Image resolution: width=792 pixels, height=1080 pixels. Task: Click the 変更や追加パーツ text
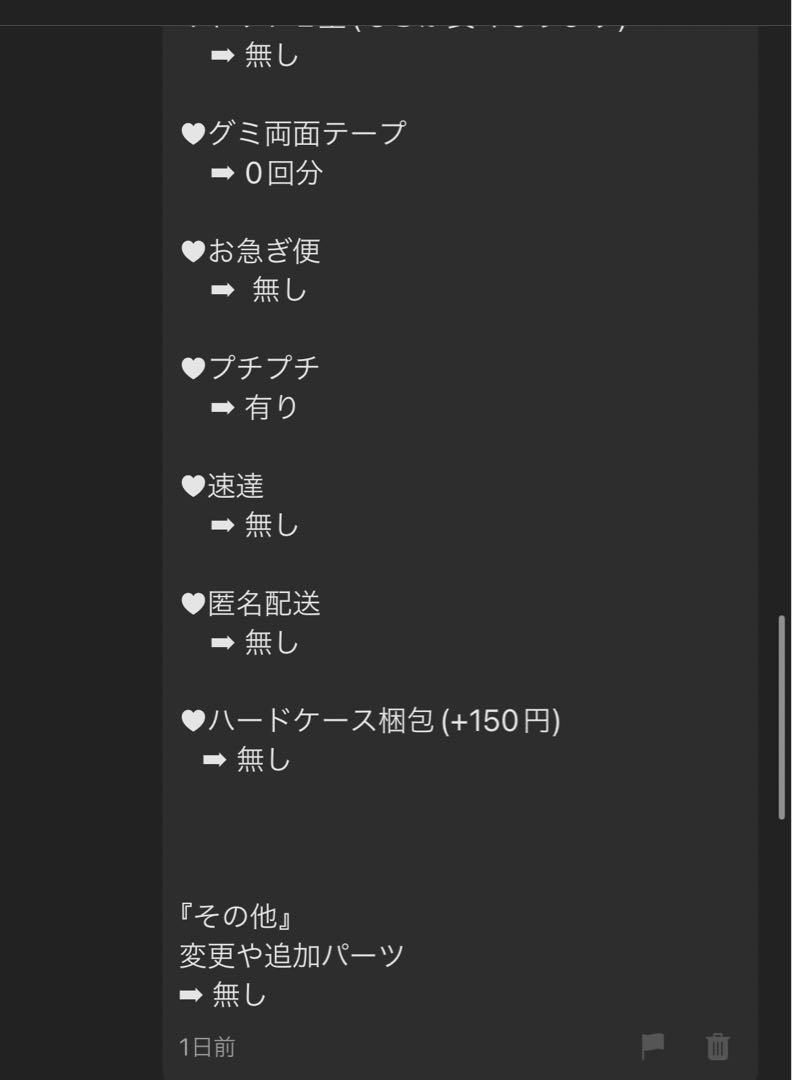291,955
